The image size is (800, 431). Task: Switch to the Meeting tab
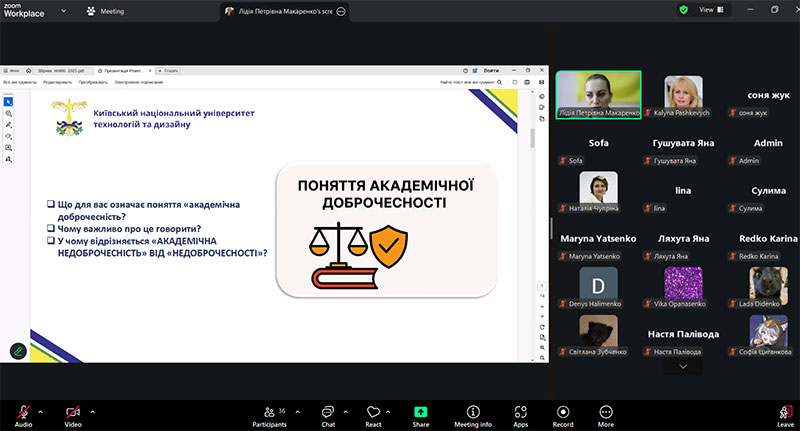point(105,11)
